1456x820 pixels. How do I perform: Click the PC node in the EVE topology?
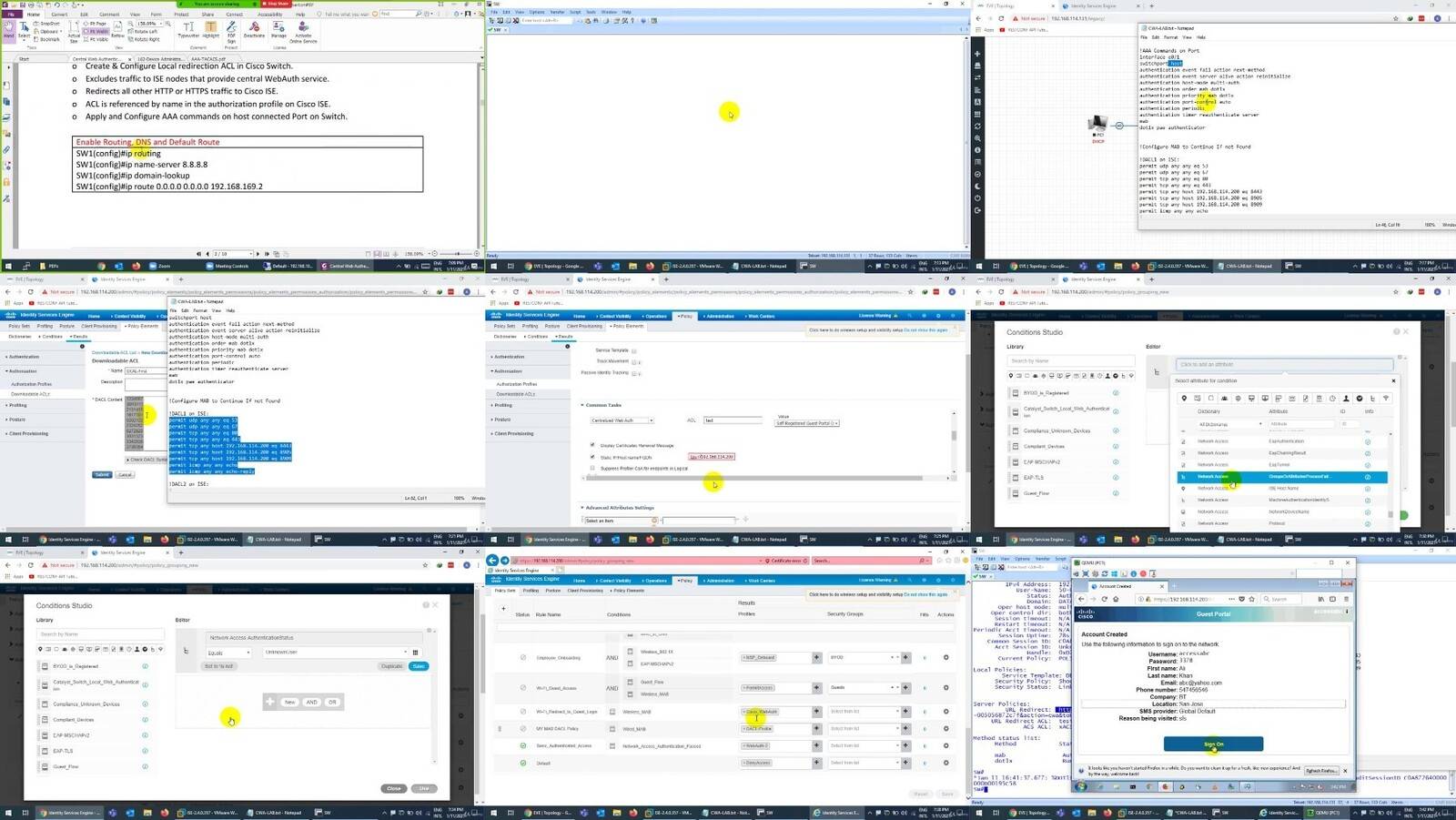(1098, 124)
